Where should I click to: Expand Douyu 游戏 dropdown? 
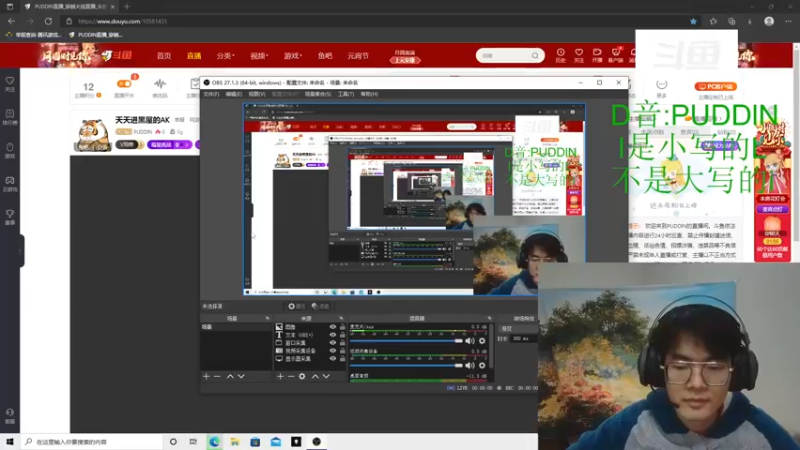(x=293, y=56)
